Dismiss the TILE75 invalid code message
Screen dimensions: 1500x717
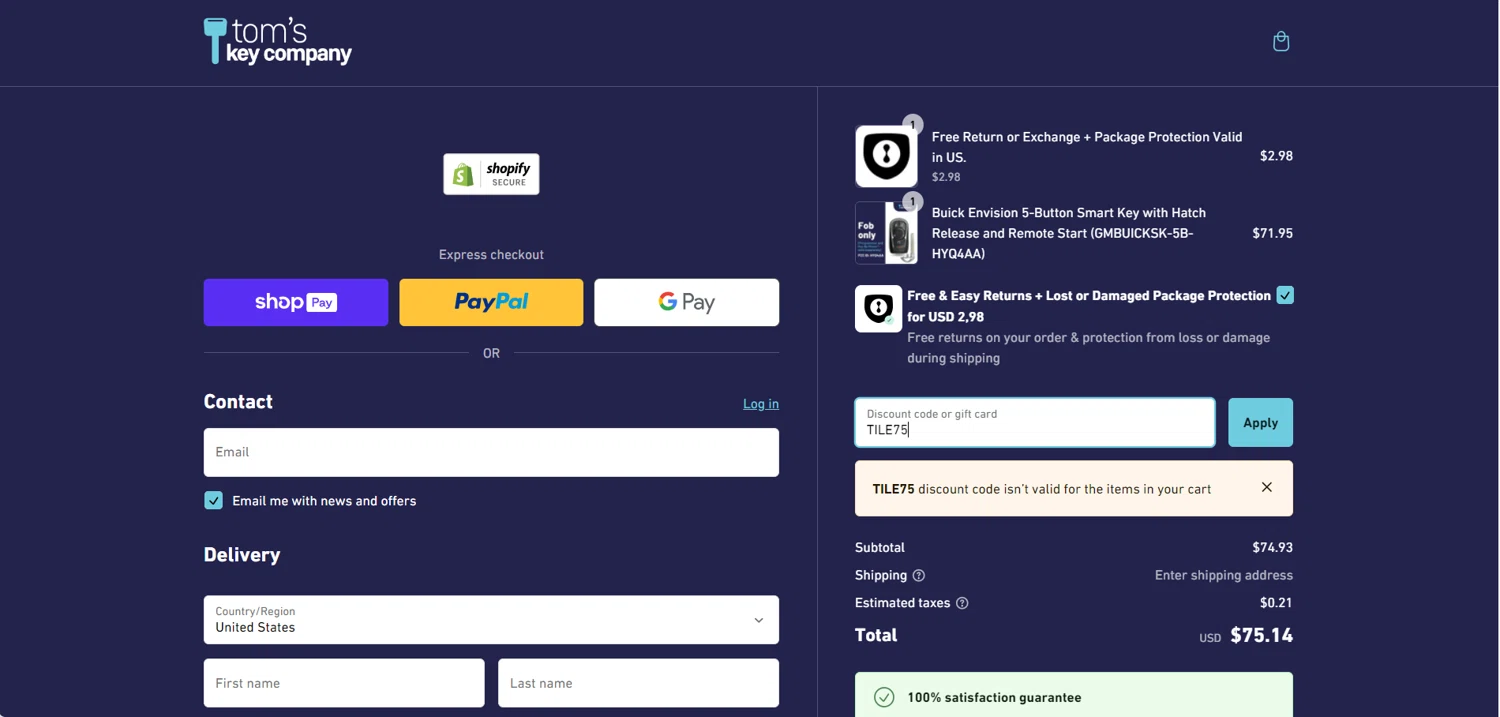[x=1267, y=488]
